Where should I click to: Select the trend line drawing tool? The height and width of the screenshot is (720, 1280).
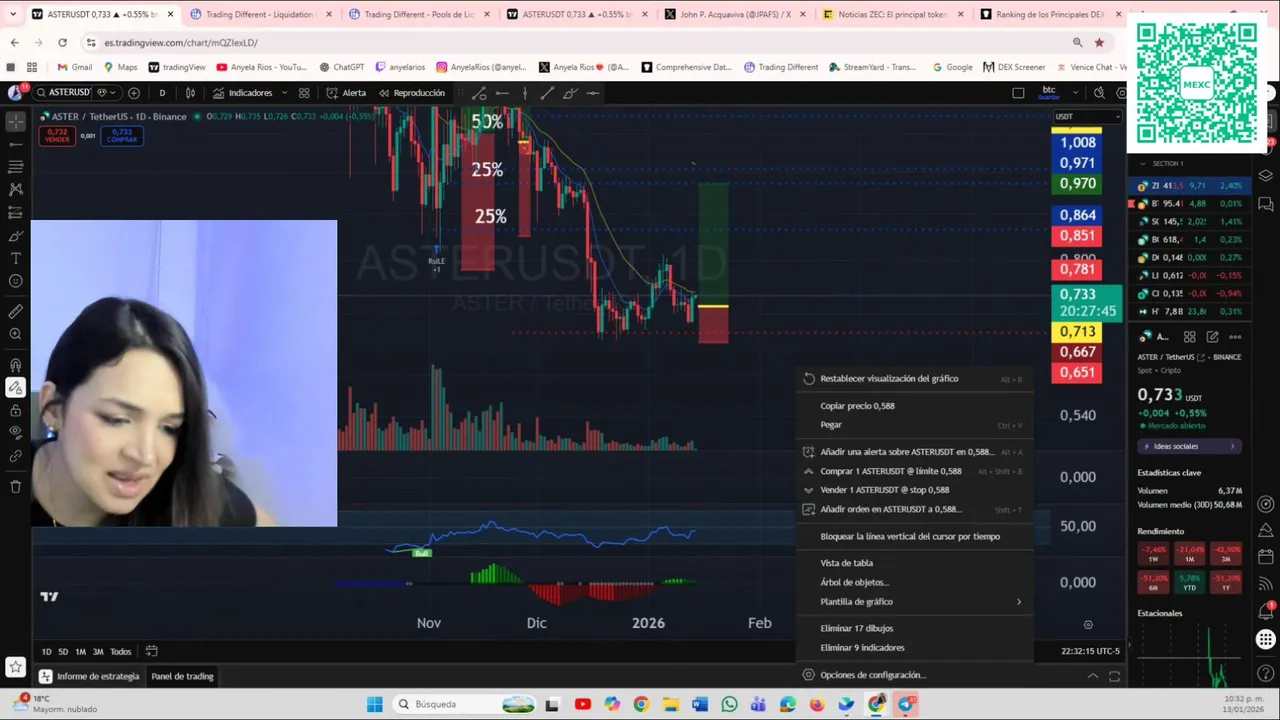pos(16,144)
